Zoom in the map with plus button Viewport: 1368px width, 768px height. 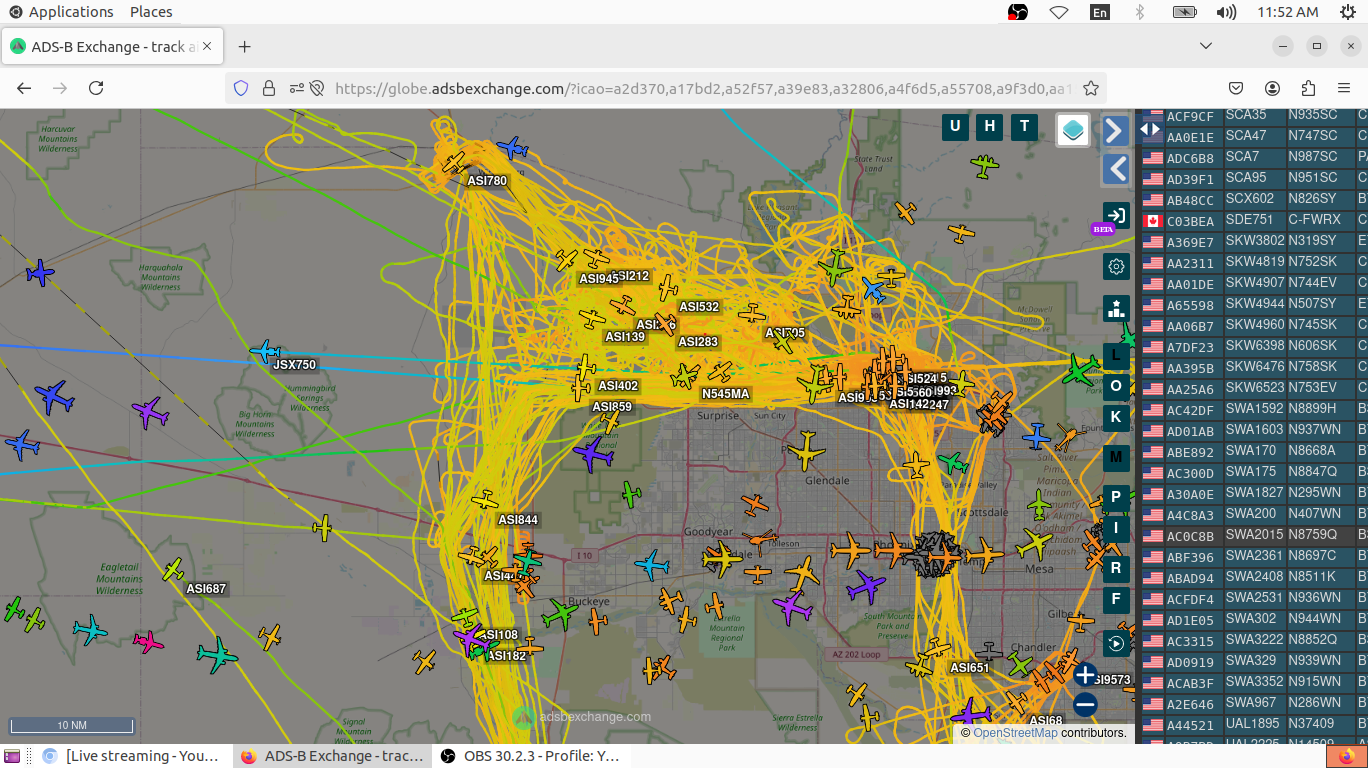pyautogui.click(x=1085, y=675)
